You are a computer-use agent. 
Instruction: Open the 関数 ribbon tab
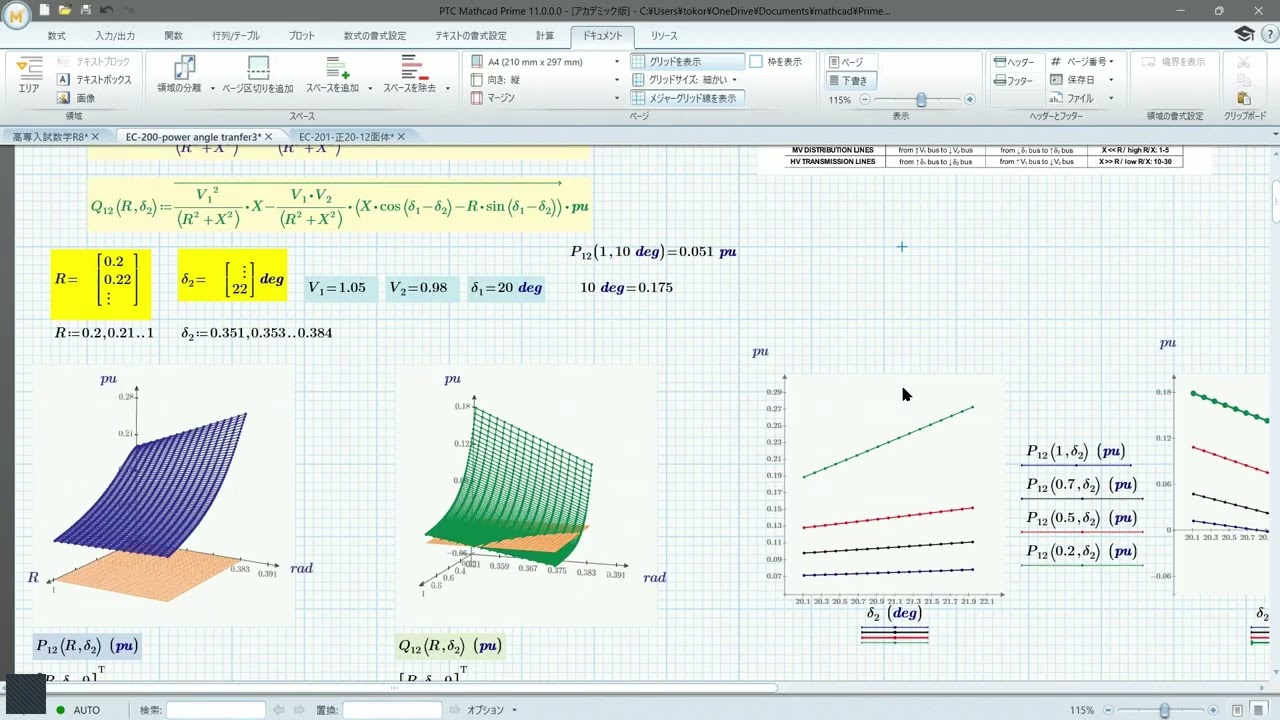[174, 36]
